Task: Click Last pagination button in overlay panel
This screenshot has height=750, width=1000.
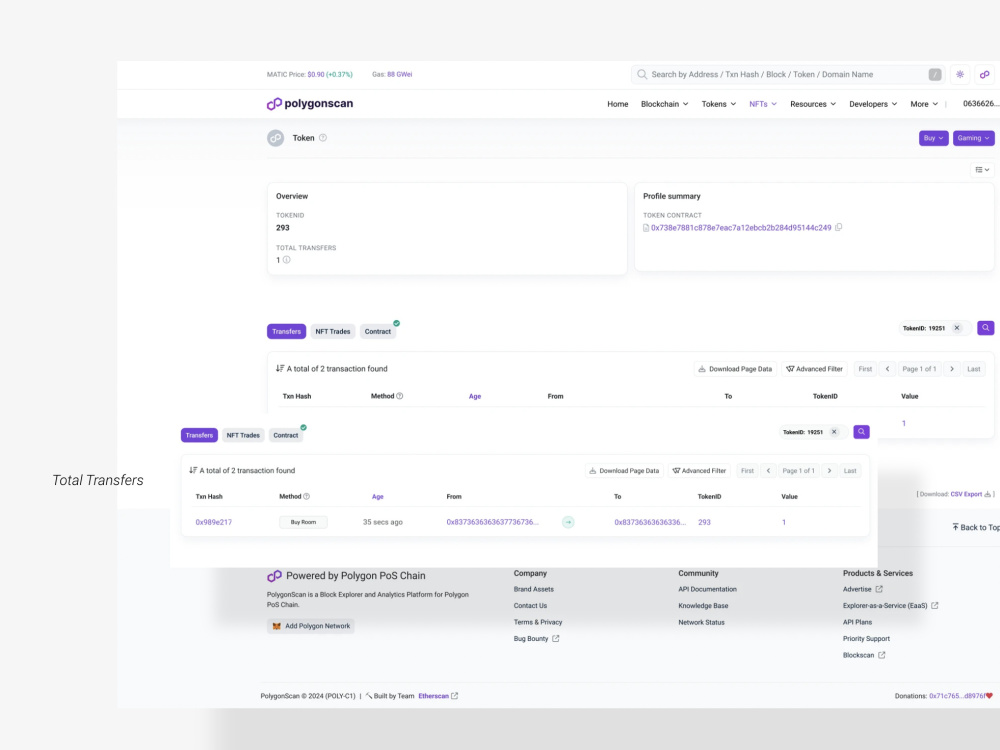Action: coord(850,471)
